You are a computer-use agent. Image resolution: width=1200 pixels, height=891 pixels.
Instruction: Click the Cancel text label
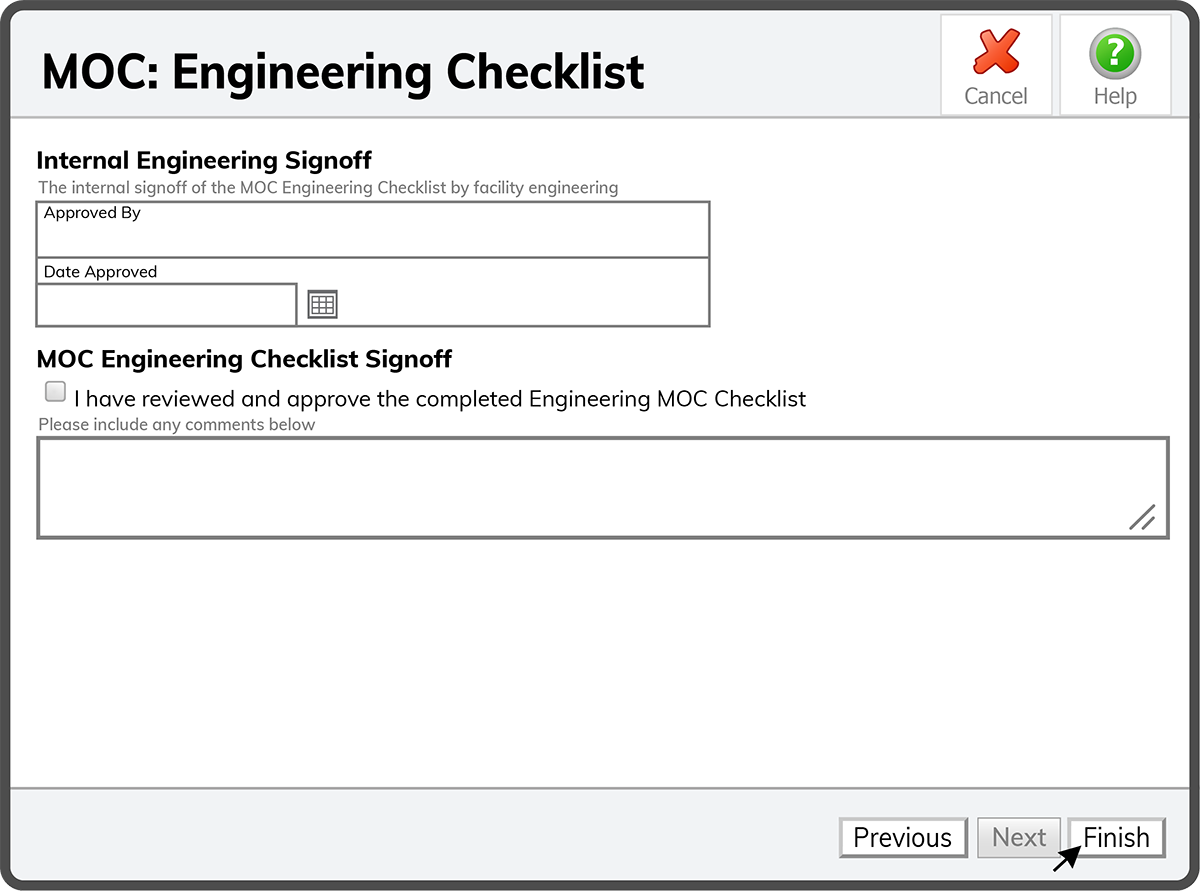point(996,96)
